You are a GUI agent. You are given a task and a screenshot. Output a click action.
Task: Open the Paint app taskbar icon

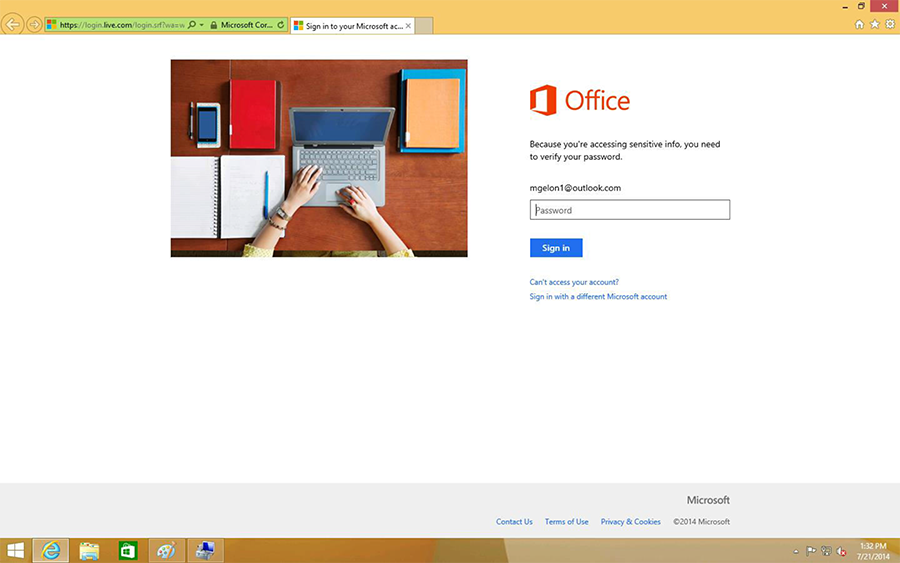pyautogui.click(x=166, y=551)
